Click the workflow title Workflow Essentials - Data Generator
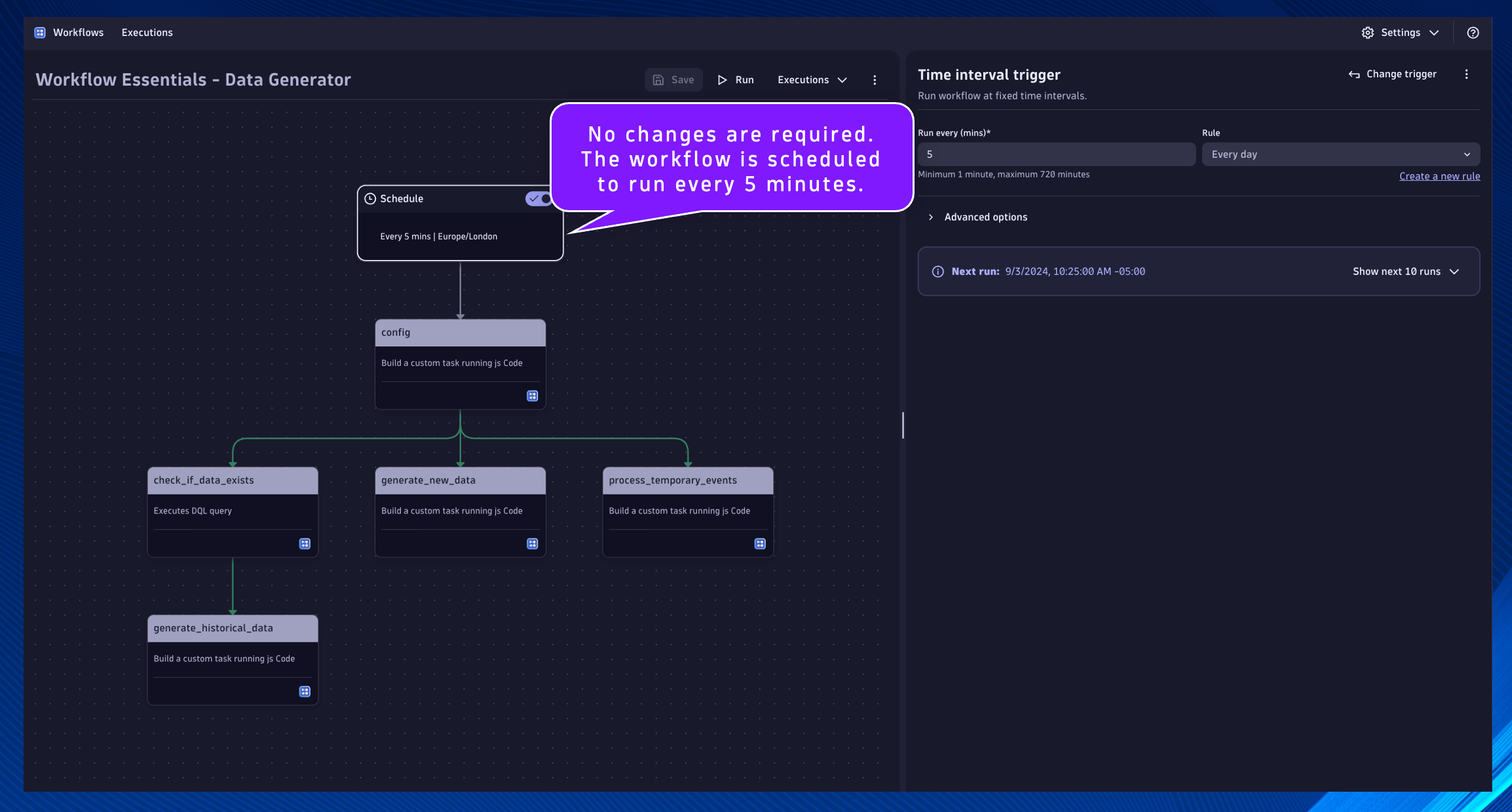Image resolution: width=1512 pixels, height=812 pixels. coord(193,80)
